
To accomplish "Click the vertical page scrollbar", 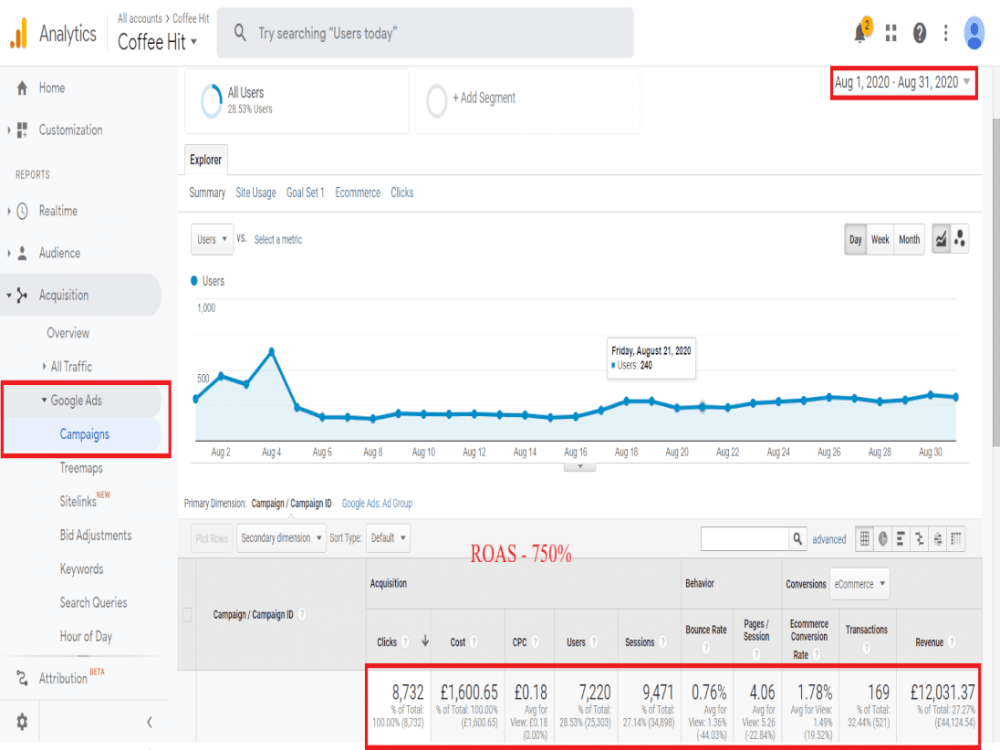I will coord(996,281).
